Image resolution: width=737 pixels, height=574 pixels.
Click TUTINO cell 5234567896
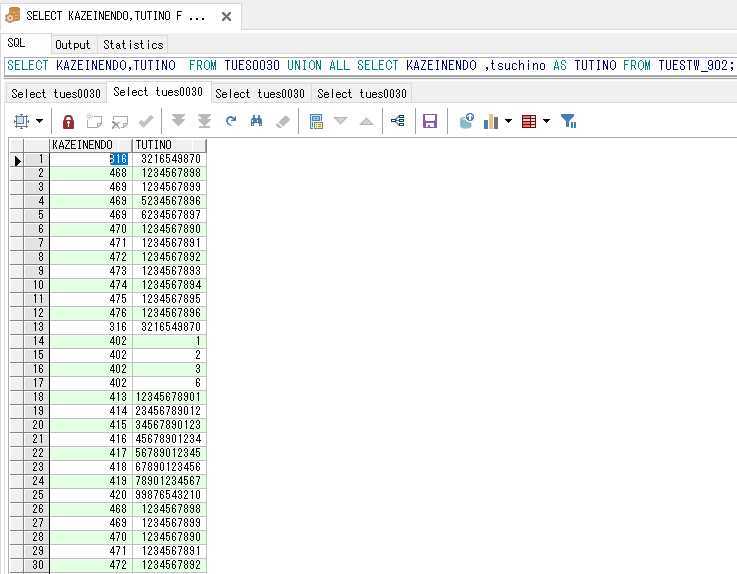[x=169, y=201]
